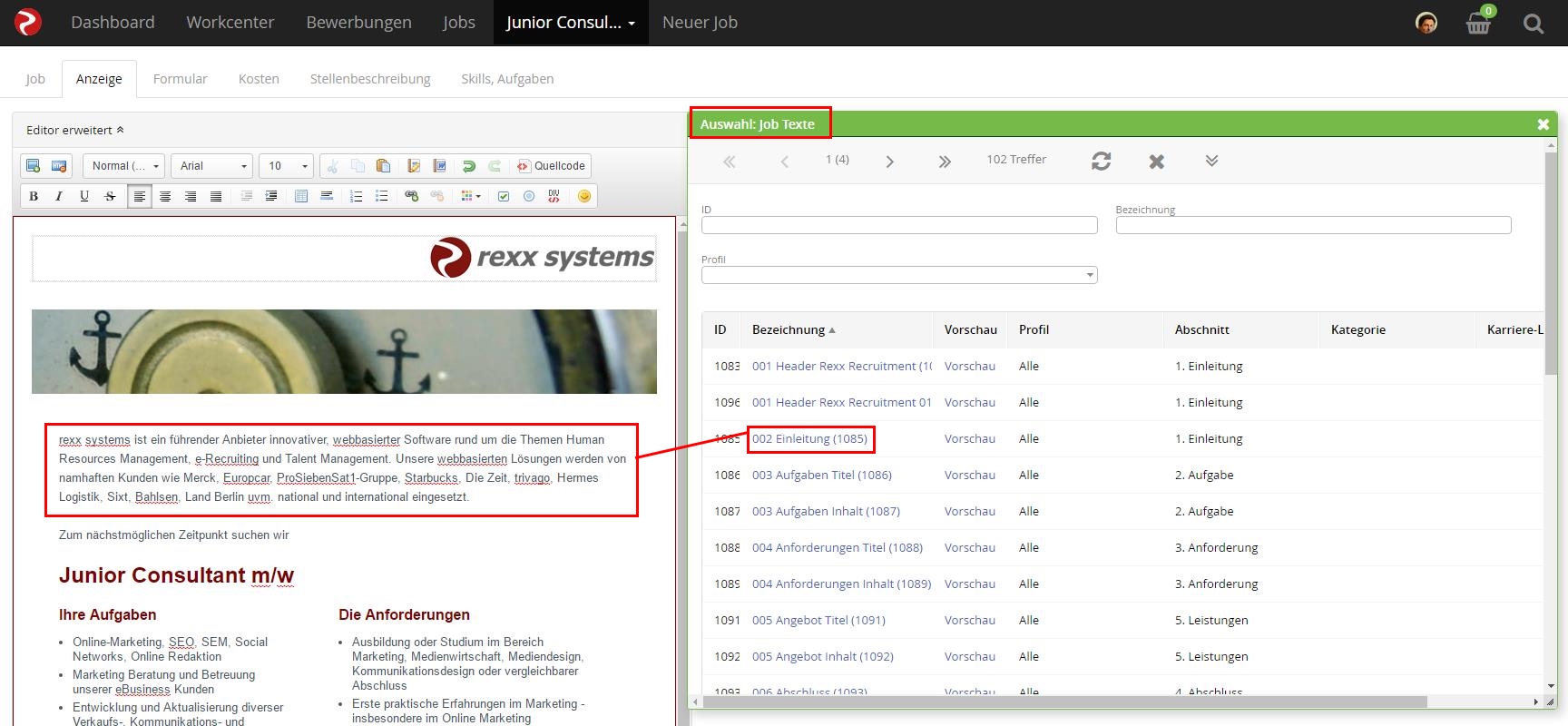Switch to the Formular tab
This screenshot has height=726, width=1568.
[180, 79]
